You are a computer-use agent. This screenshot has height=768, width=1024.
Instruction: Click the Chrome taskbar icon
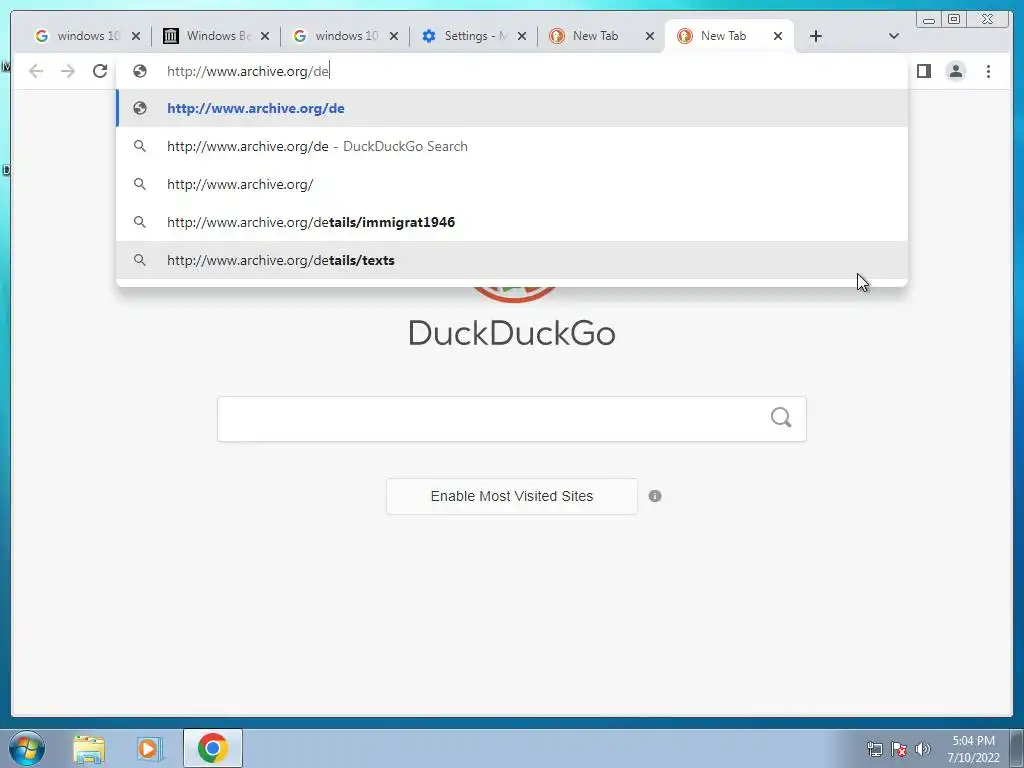[x=212, y=748]
